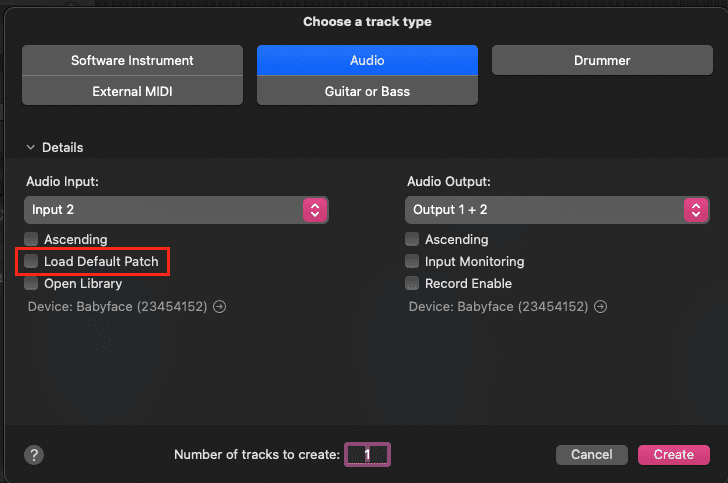Image resolution: width=728 pixels, height=483 pixels.
Task: Click the Create button
Action: 674,455
